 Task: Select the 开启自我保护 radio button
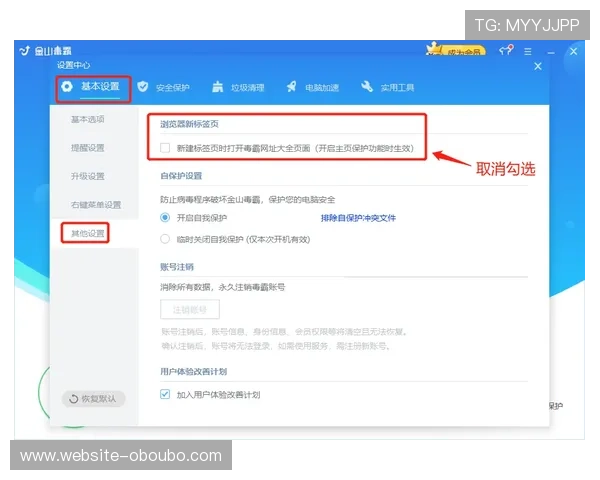click(165, 217)
